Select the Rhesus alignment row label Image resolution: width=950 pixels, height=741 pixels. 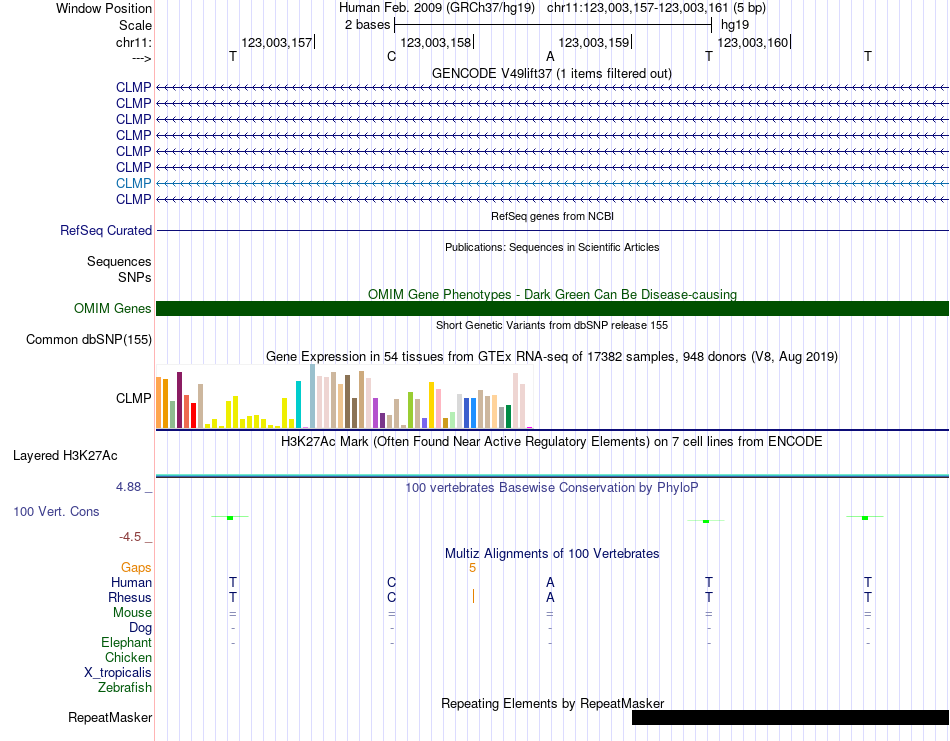click(x=130, y=597)
